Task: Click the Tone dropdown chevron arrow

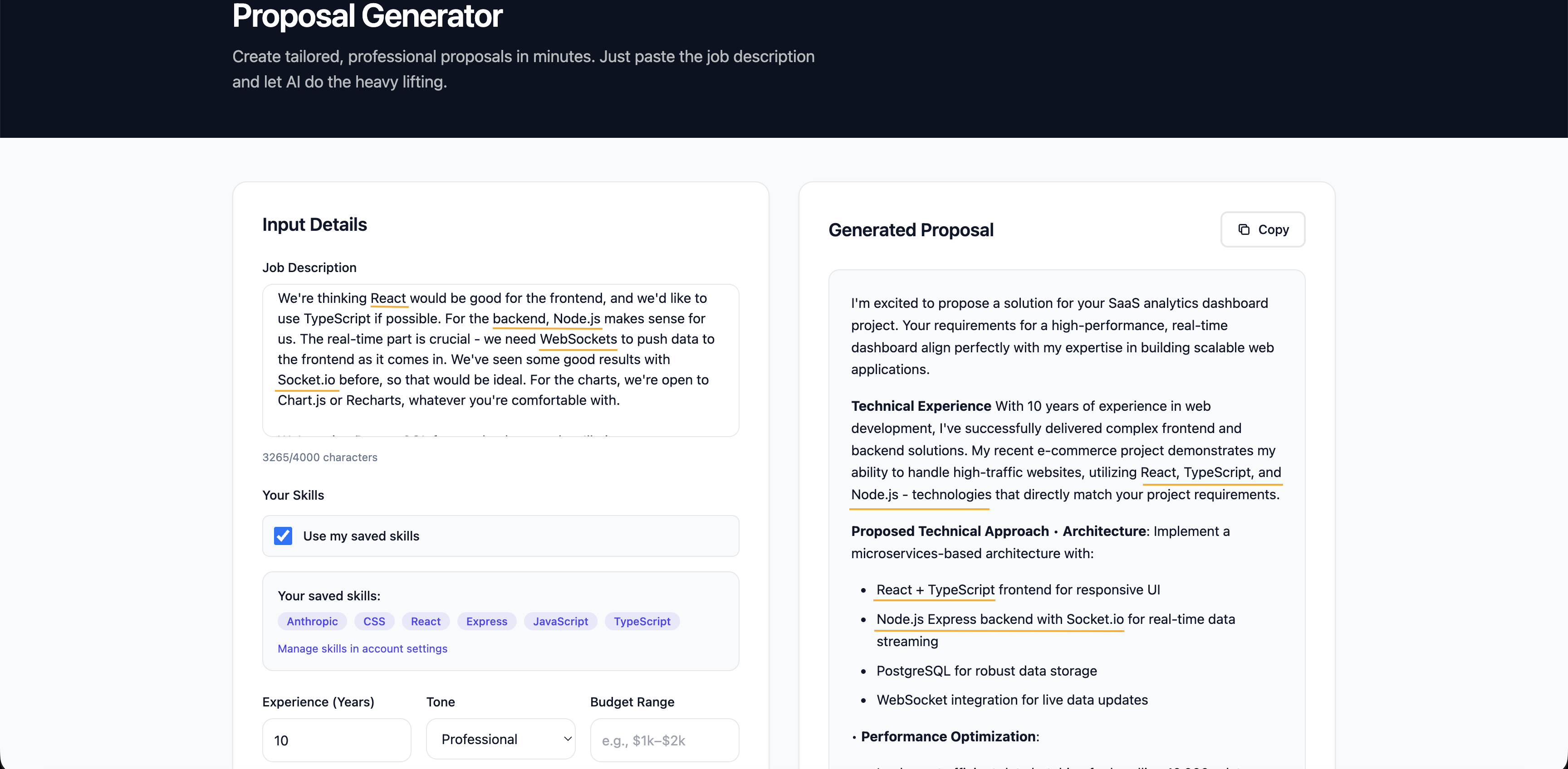Action: pyautogui.click(x=567, y=739)
